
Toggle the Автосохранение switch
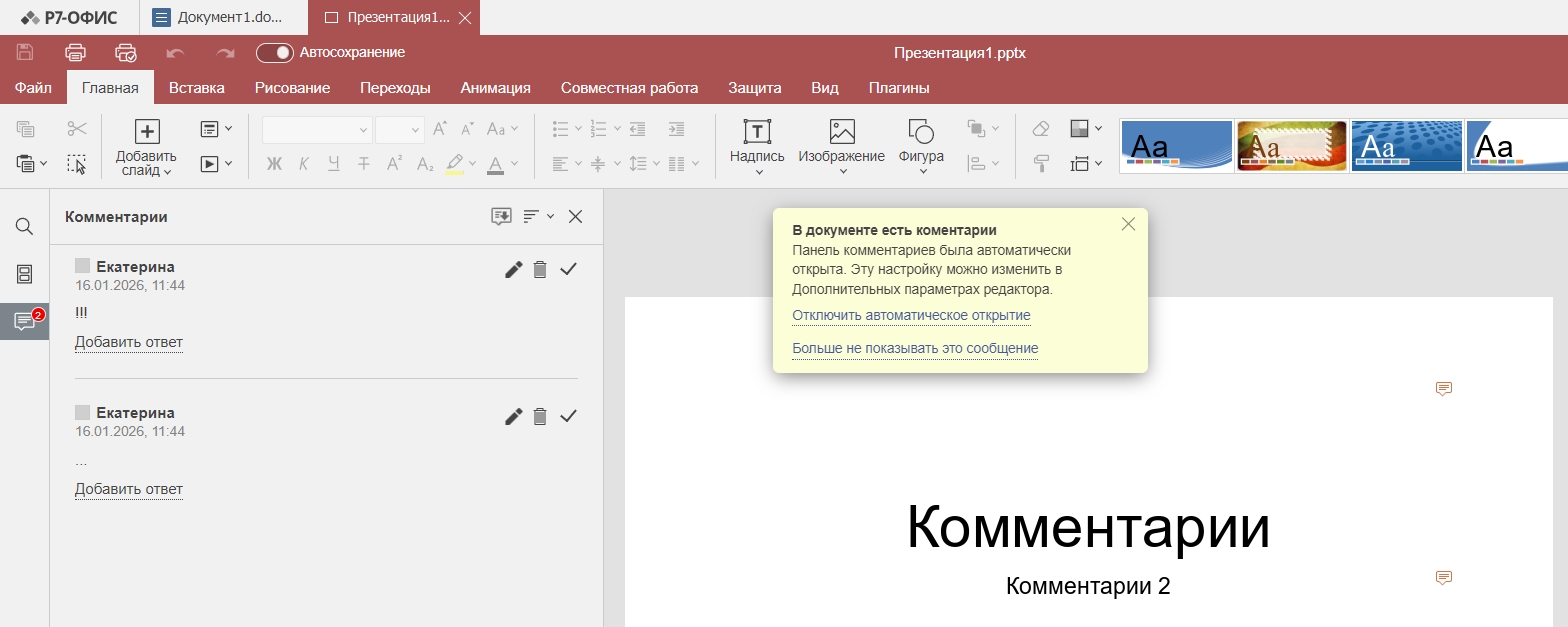(275, 53)
